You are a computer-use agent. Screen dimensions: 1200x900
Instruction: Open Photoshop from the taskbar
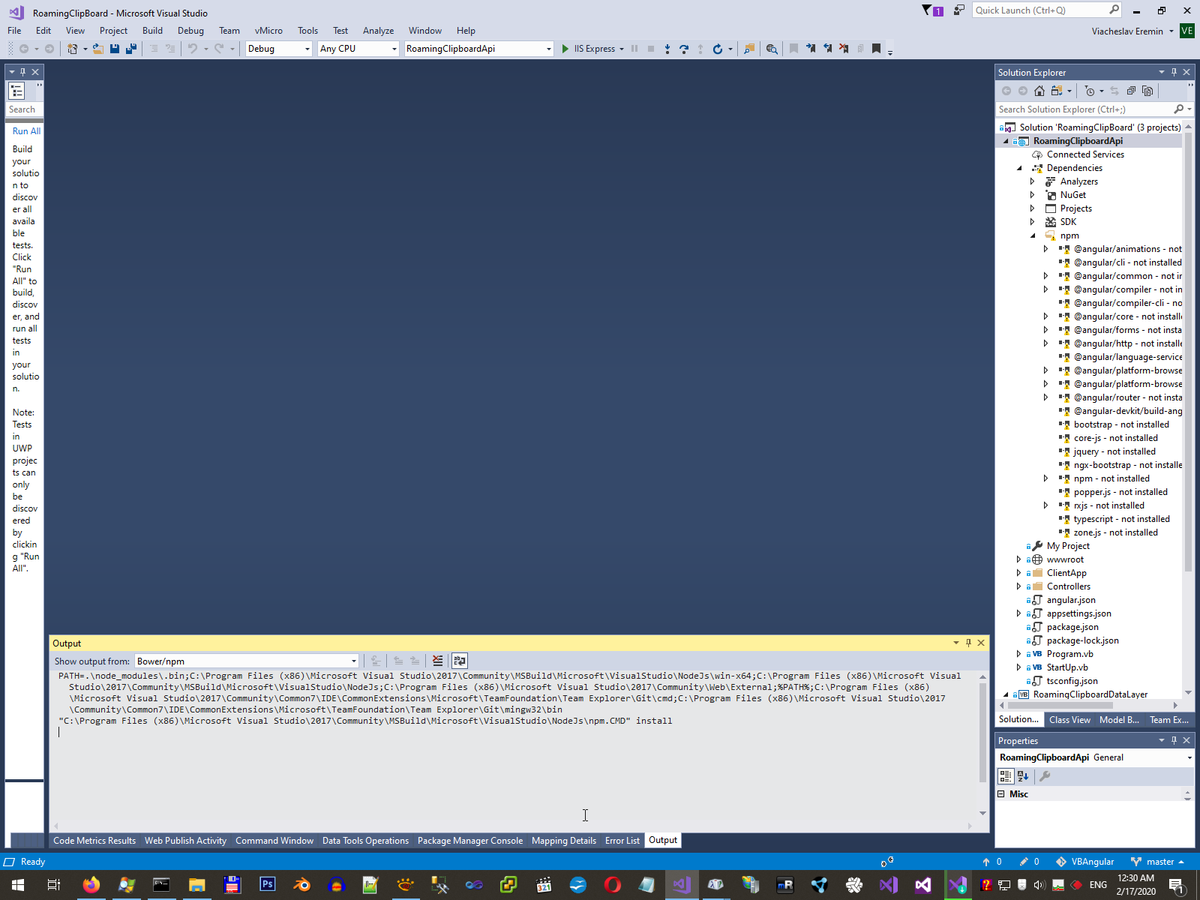click(x=267, y=885)
